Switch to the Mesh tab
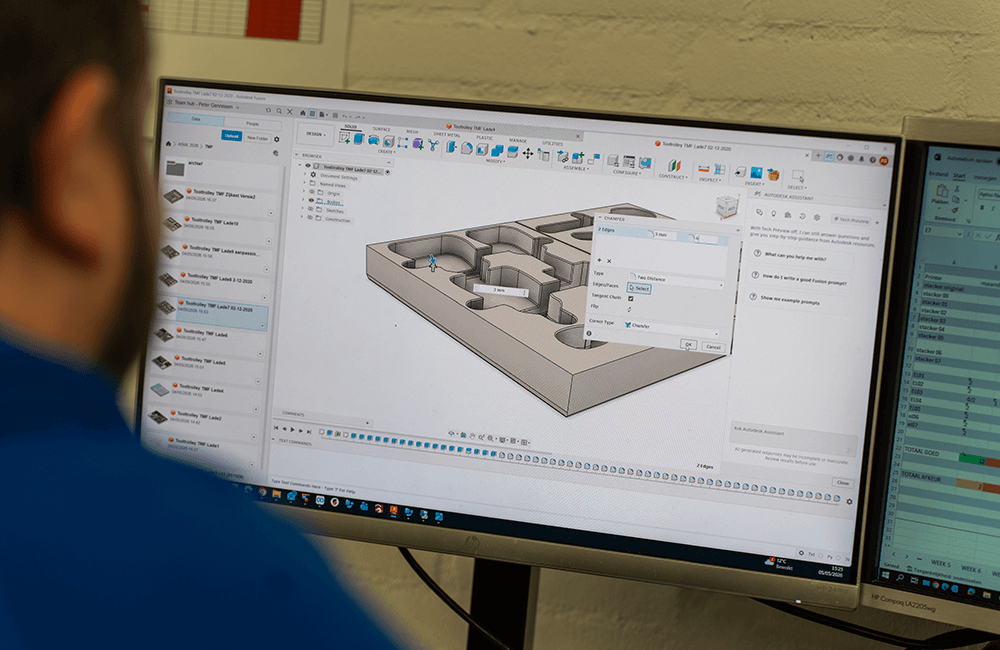 412,132
